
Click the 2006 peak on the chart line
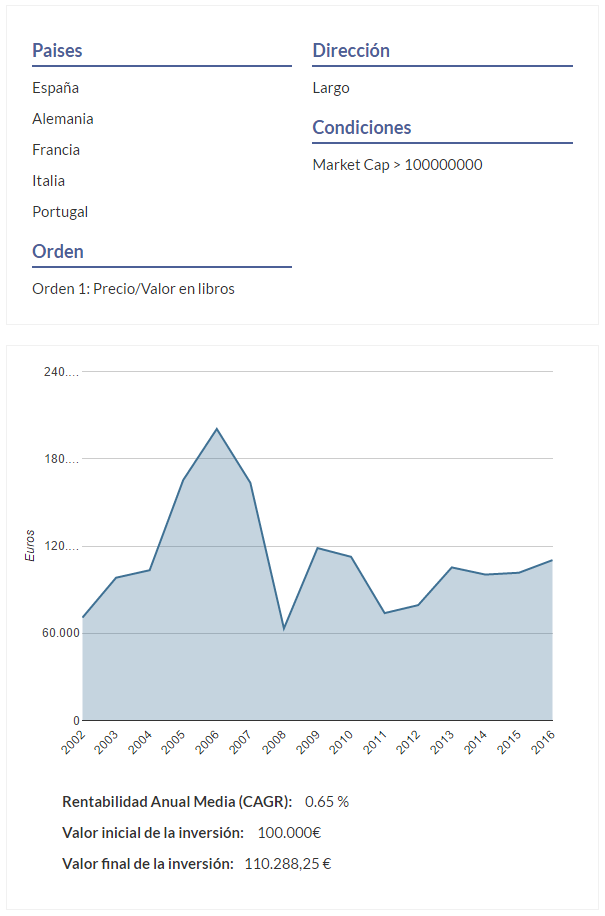point(217,429)
